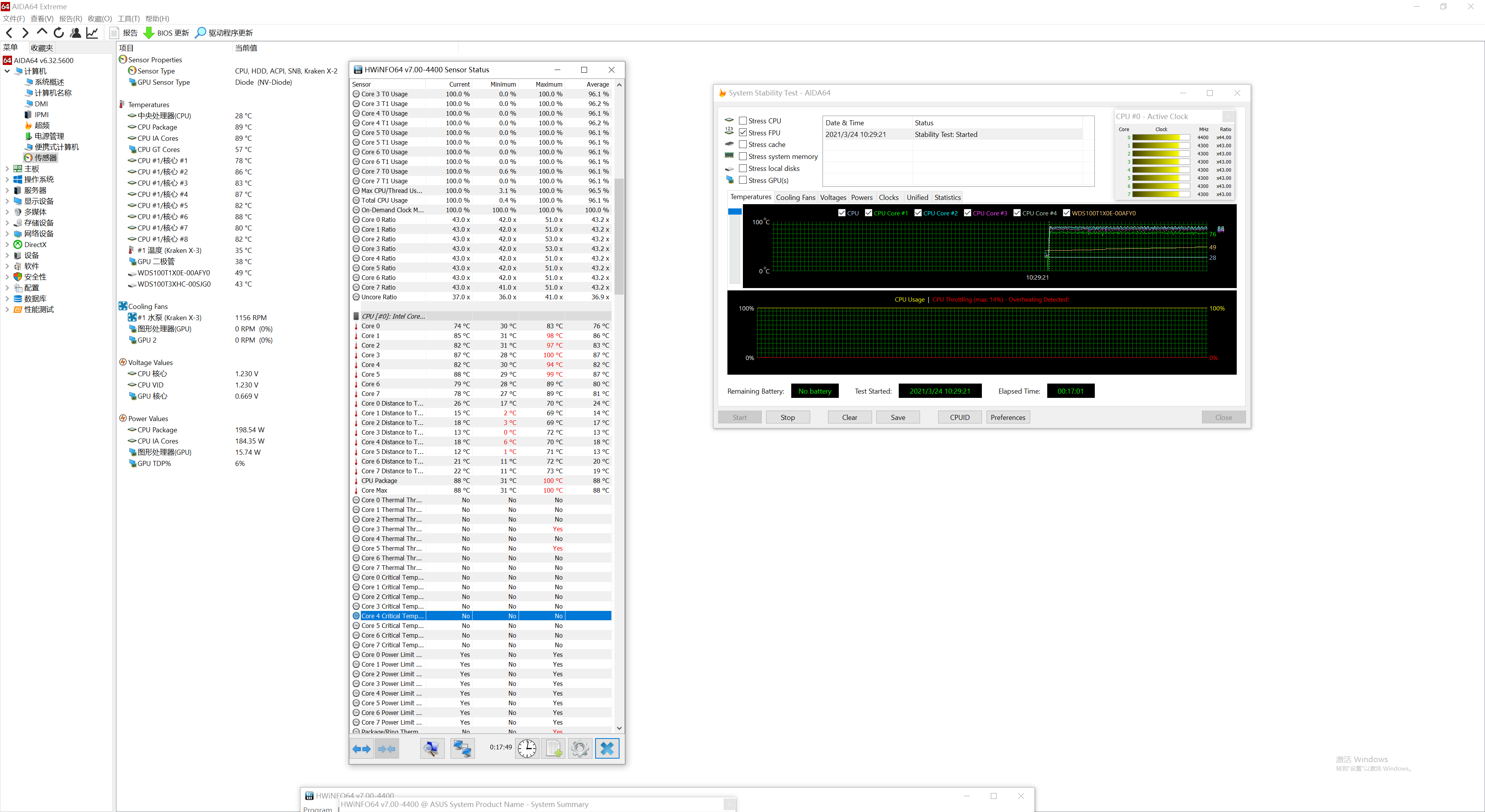Image resolution: width=1485 pixels, height=812 pixels.
Task: Toggle the CPU Core #3 graph checkbox
Action: click(967, 213)
